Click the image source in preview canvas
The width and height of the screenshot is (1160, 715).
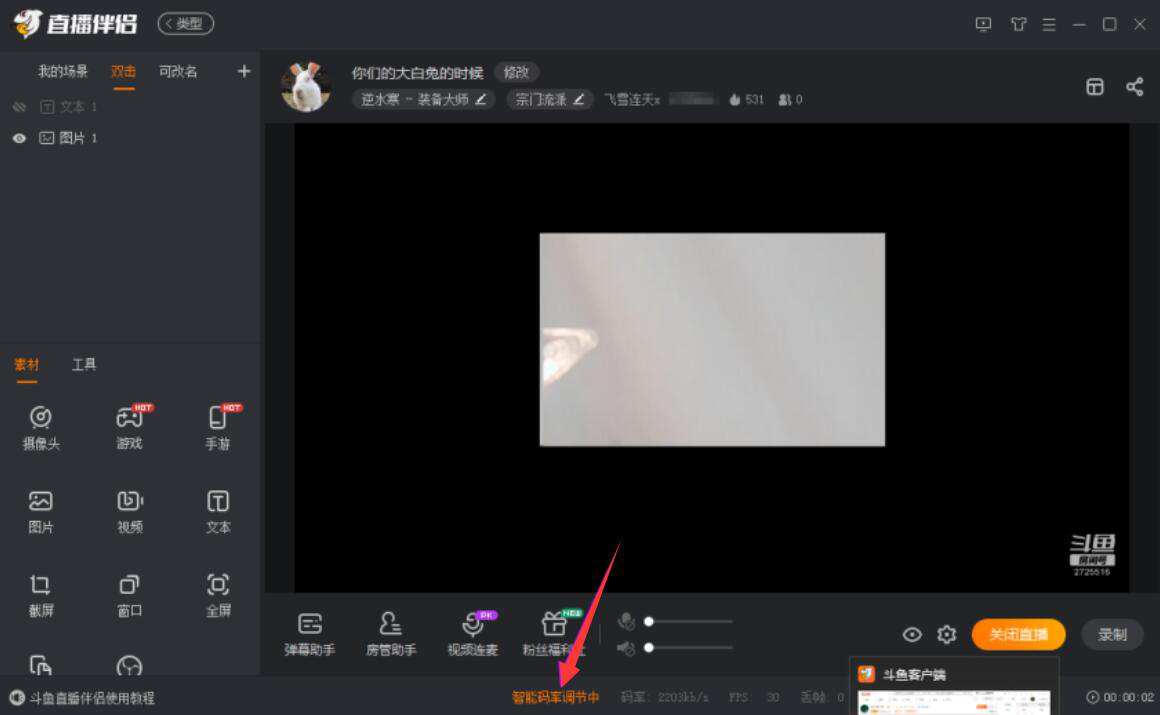pyautogui.click(x=712, y=340)
